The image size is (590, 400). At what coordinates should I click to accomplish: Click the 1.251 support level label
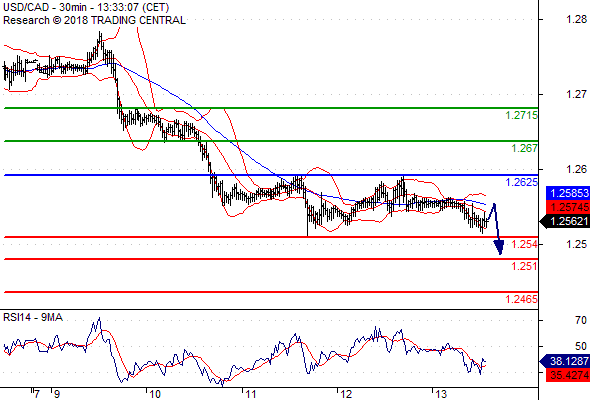[525, 266]
